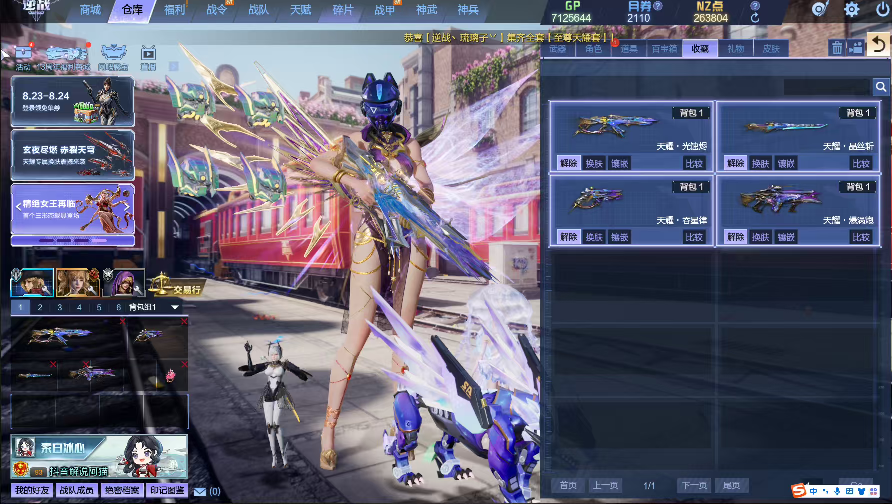The height and width of the screenshot is (504, 892).
Task: Open the 战队 team tab
Action: click(x=258, y=10)
